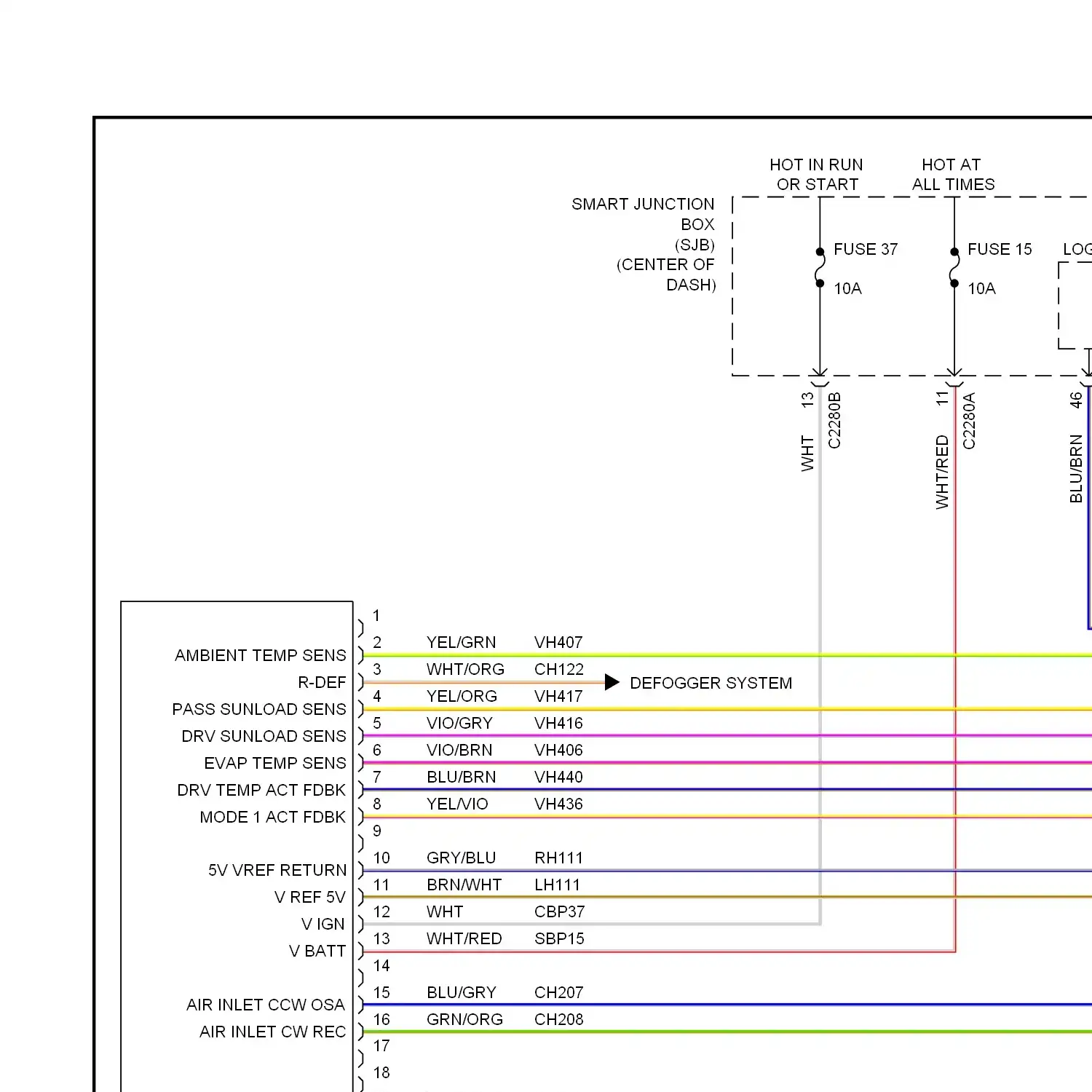Click the VH436 circuit code
Viewport: 1092px width, 1092px height.
coord(558,804)
